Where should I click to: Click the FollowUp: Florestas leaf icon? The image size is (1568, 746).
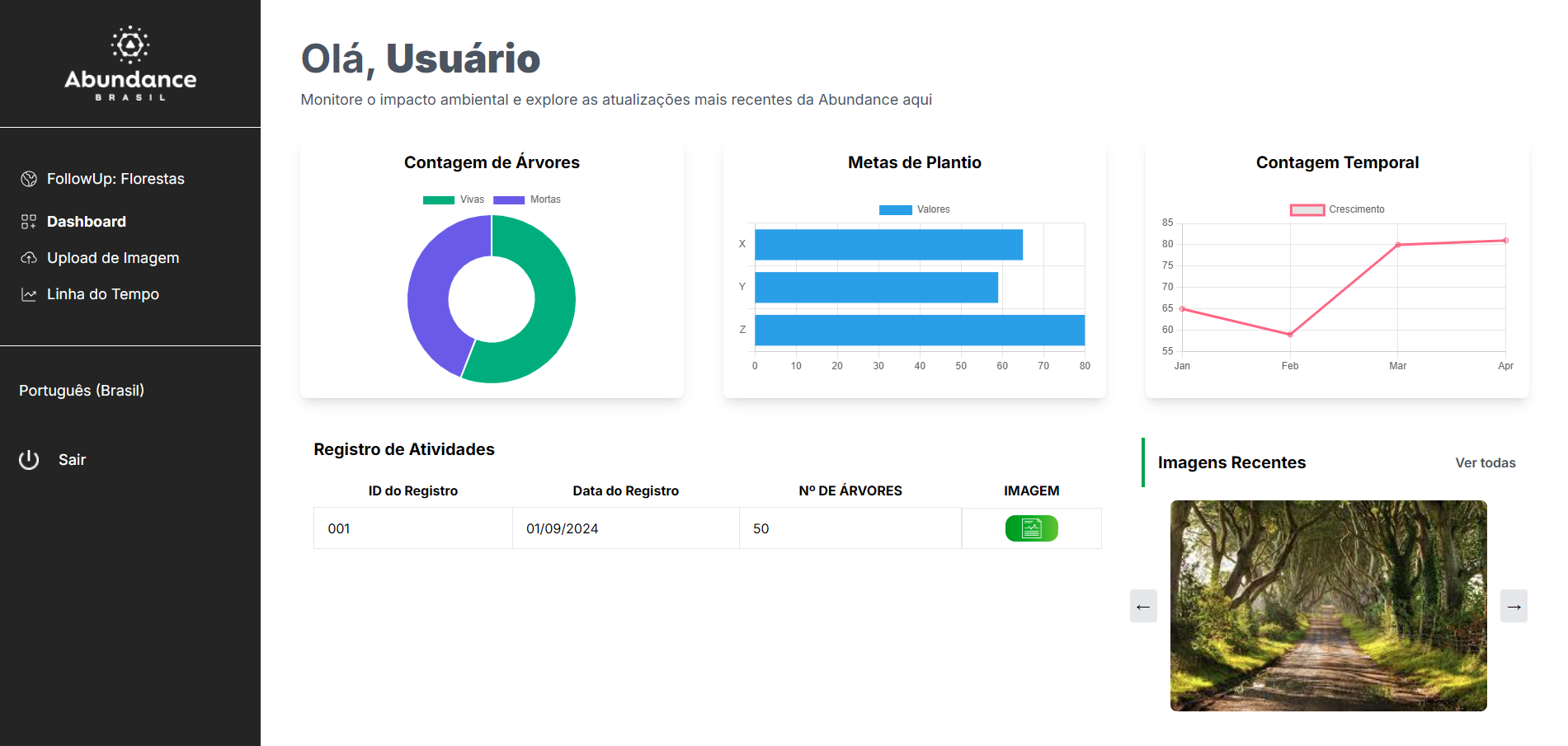point(29,179)
